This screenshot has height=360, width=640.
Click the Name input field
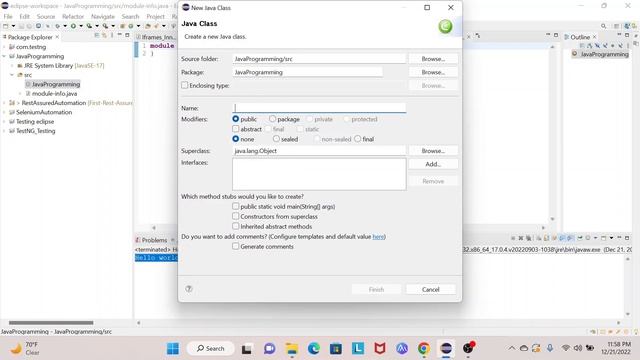pyautogui.click(x=319, y=108)
